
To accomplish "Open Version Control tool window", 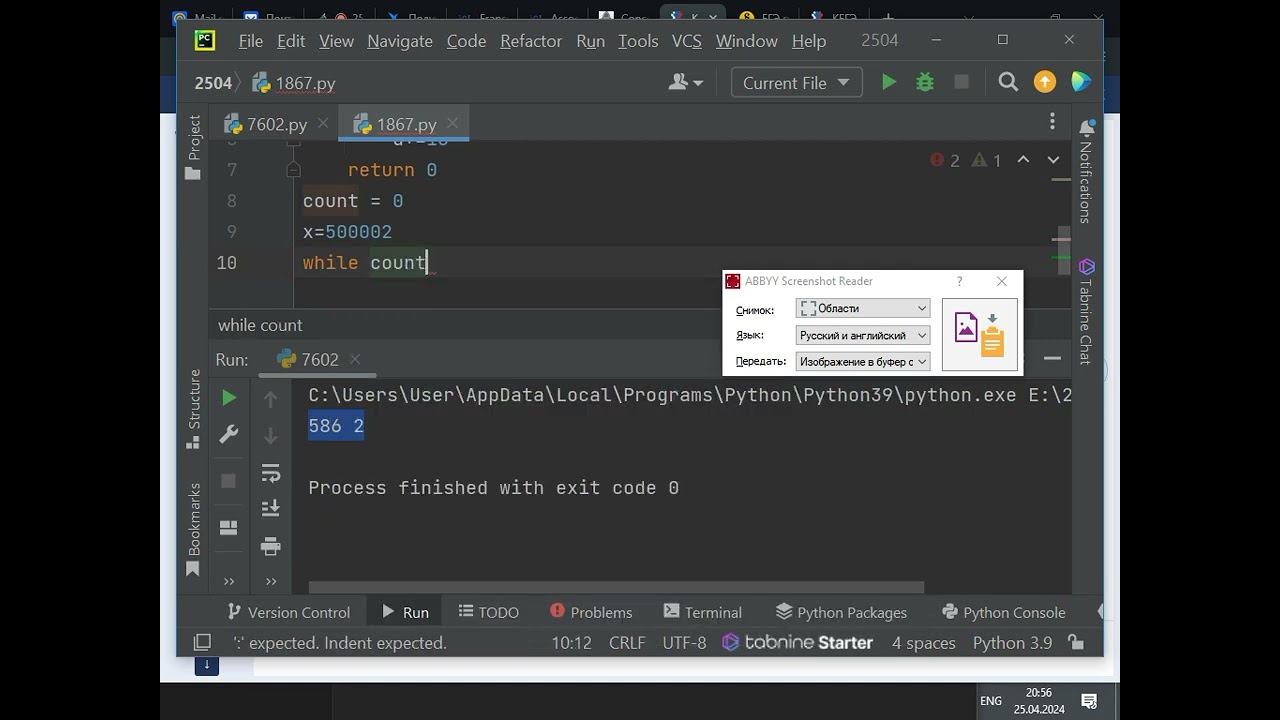I will pyautogui.click(x=288, y=612).
